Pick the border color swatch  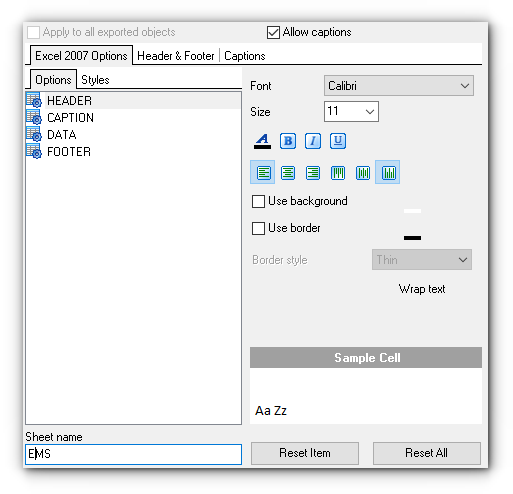coord(412,238)
